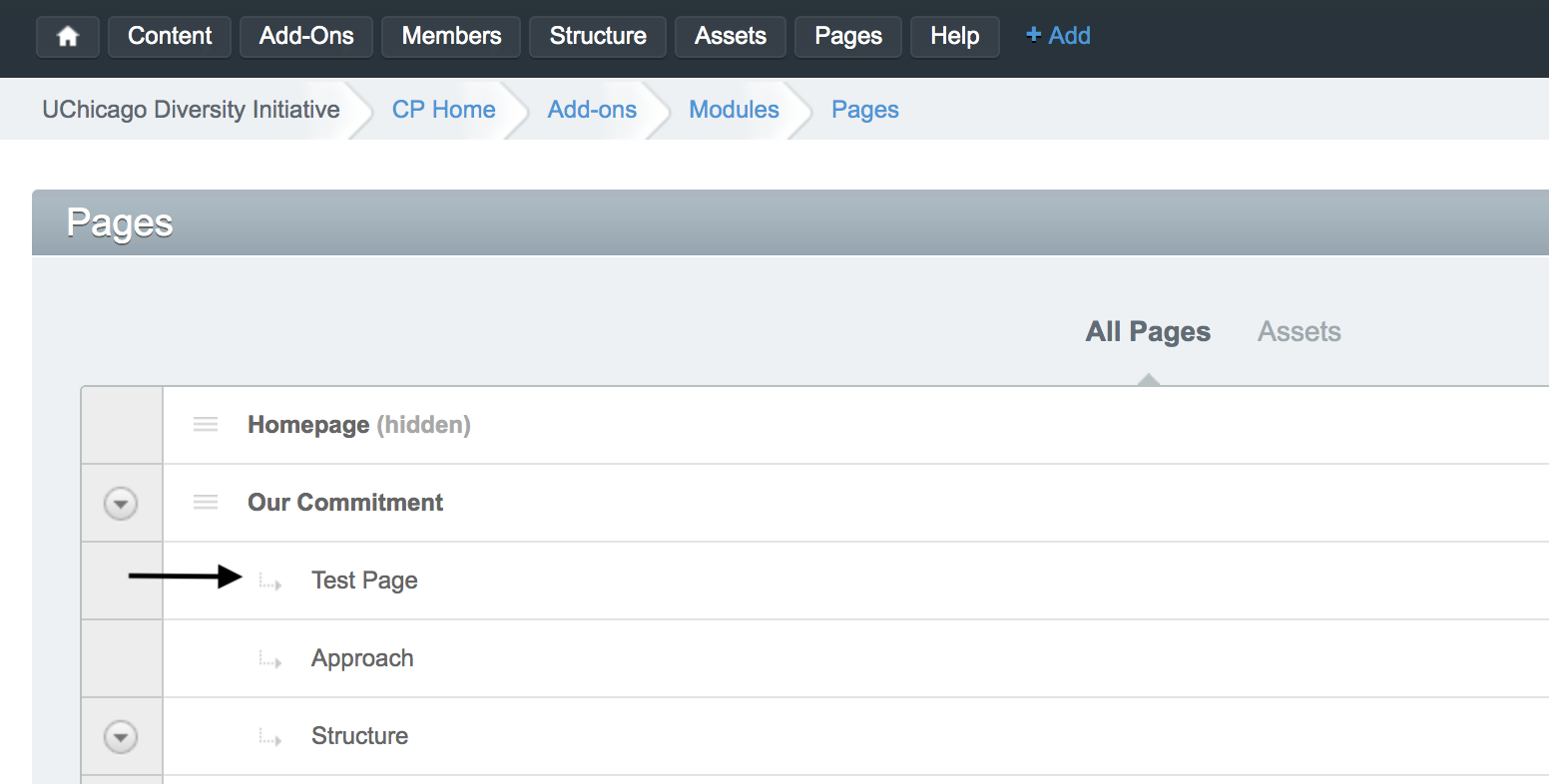Click the home icon button
This screenshot has width=1549, height=784.
pyautogui.click(x=68, y=37)
